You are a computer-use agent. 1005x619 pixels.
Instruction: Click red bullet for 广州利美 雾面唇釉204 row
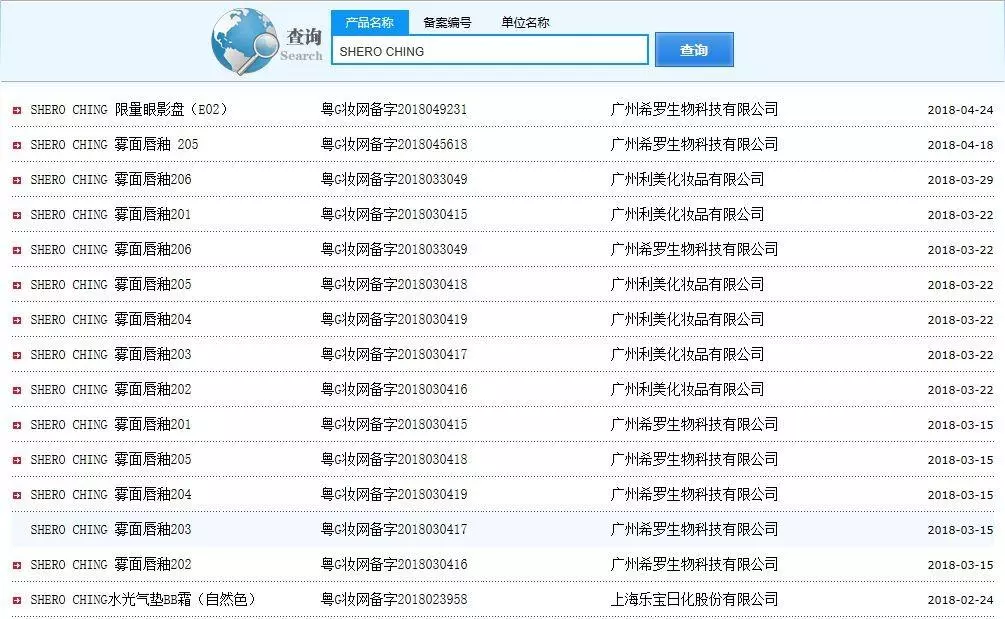pyautogui.click(x=17, y=320)
